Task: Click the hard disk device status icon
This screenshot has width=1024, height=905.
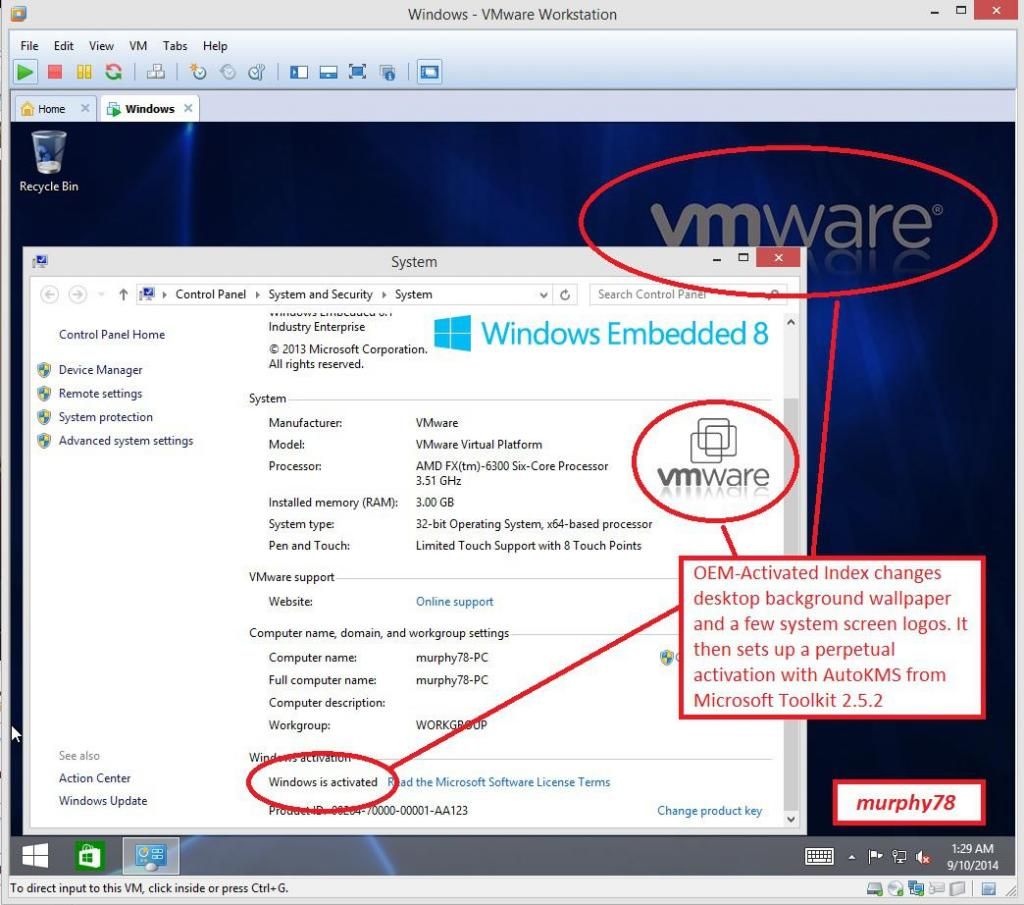Action: [x=874, y=889]
